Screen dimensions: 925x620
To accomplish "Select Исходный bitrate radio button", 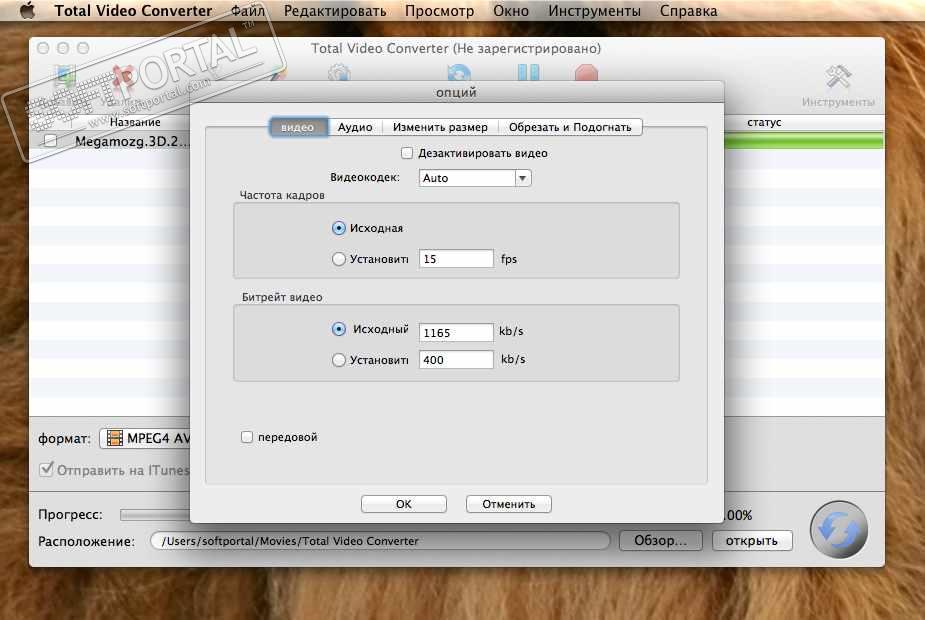I will [x=339, y=329].
